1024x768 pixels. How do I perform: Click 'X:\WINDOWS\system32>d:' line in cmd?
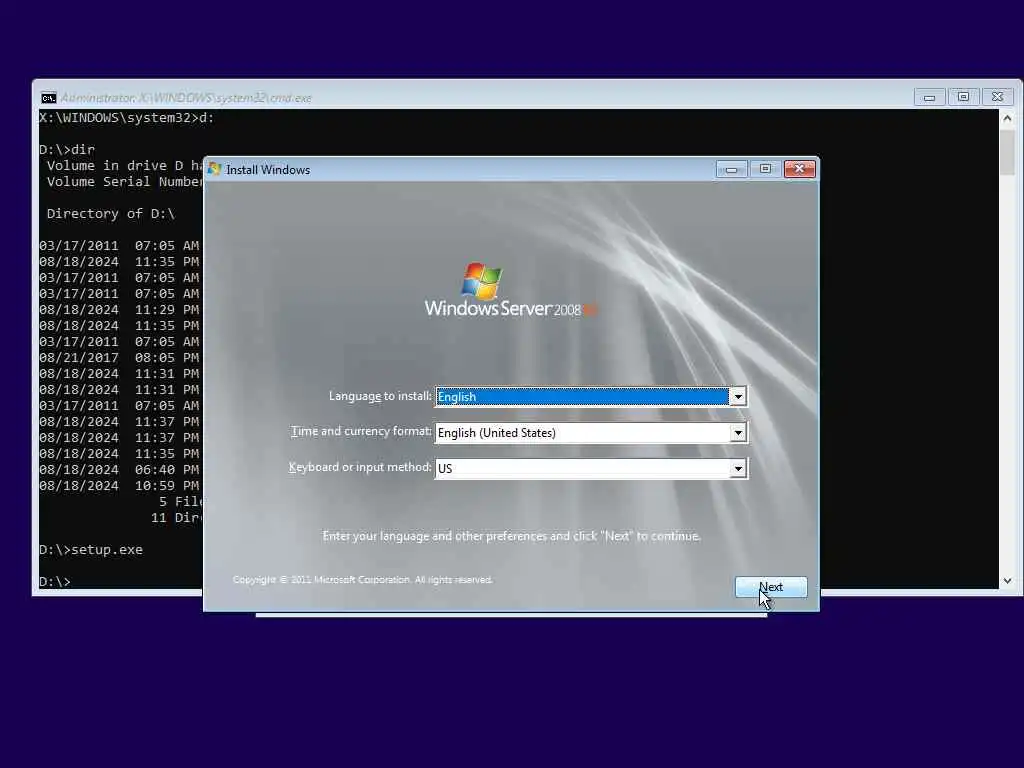coord(127,118)
